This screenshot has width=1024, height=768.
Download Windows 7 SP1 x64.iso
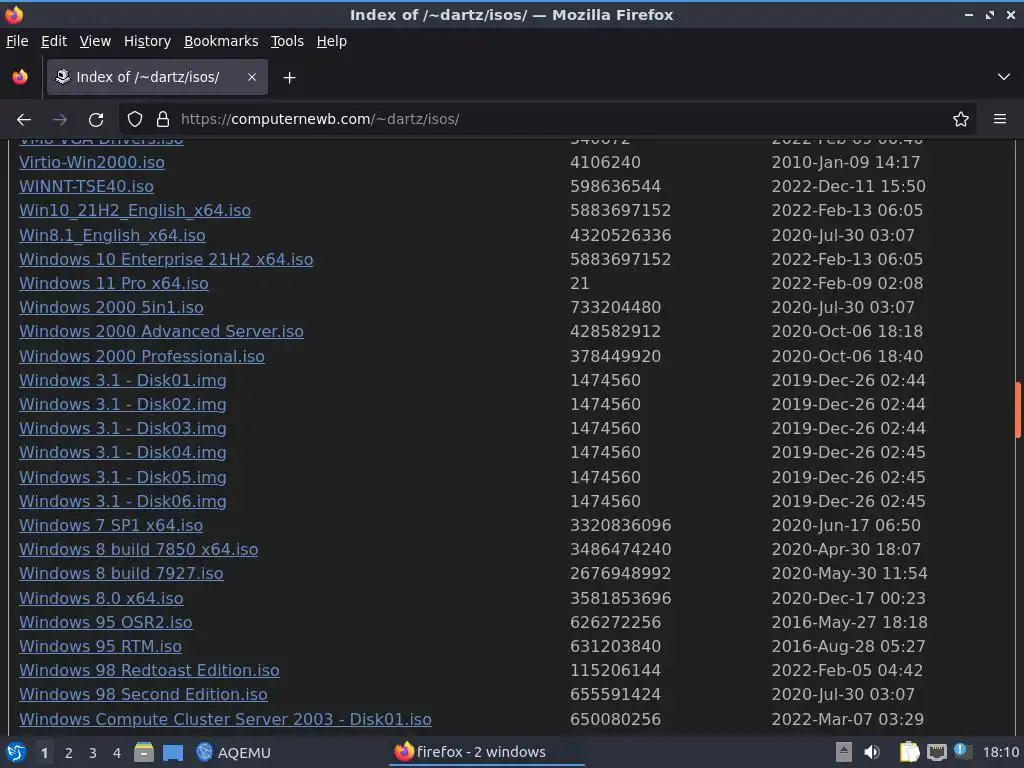coord(111,526)
